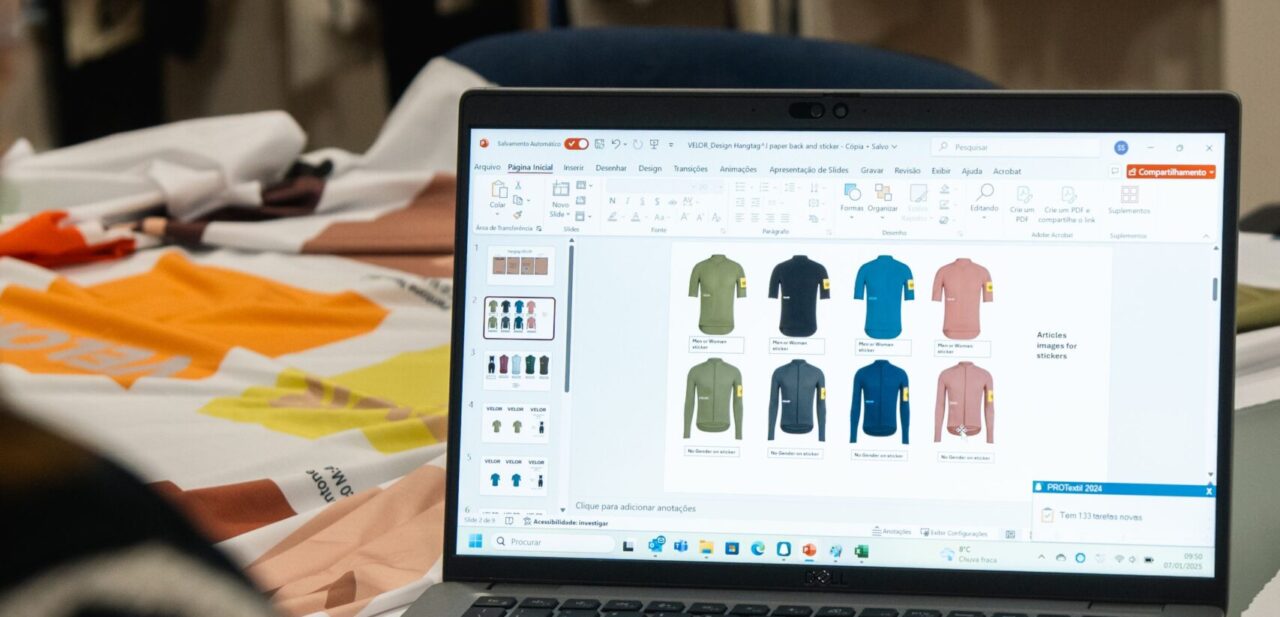Image resolution: width=1280 pixels, height=617 pixels.
Task: Click 'Clique para adicionar anotações' notes area
Action: [635, 507]
